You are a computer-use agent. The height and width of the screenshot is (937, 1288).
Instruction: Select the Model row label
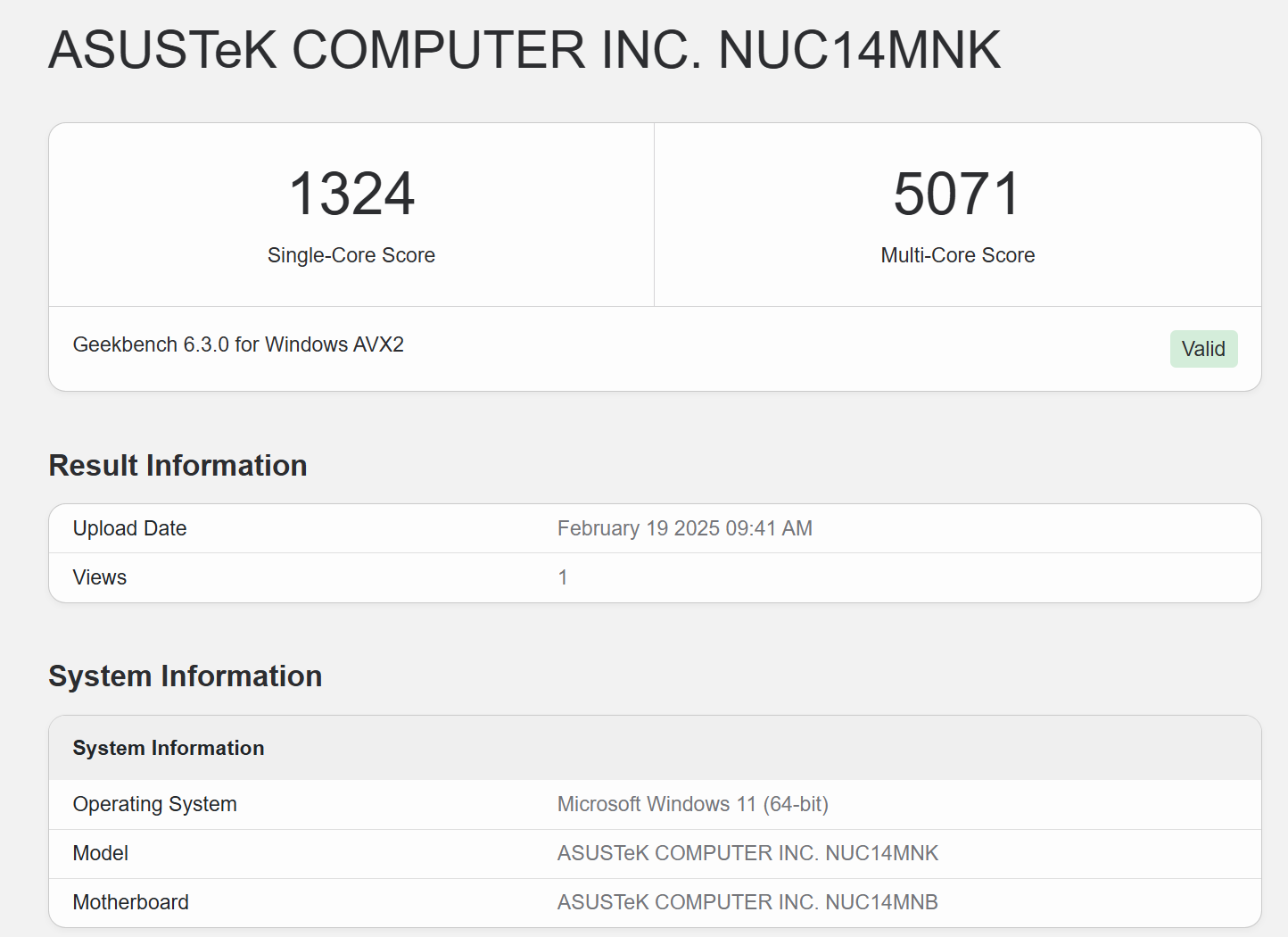tap(101, 853)
